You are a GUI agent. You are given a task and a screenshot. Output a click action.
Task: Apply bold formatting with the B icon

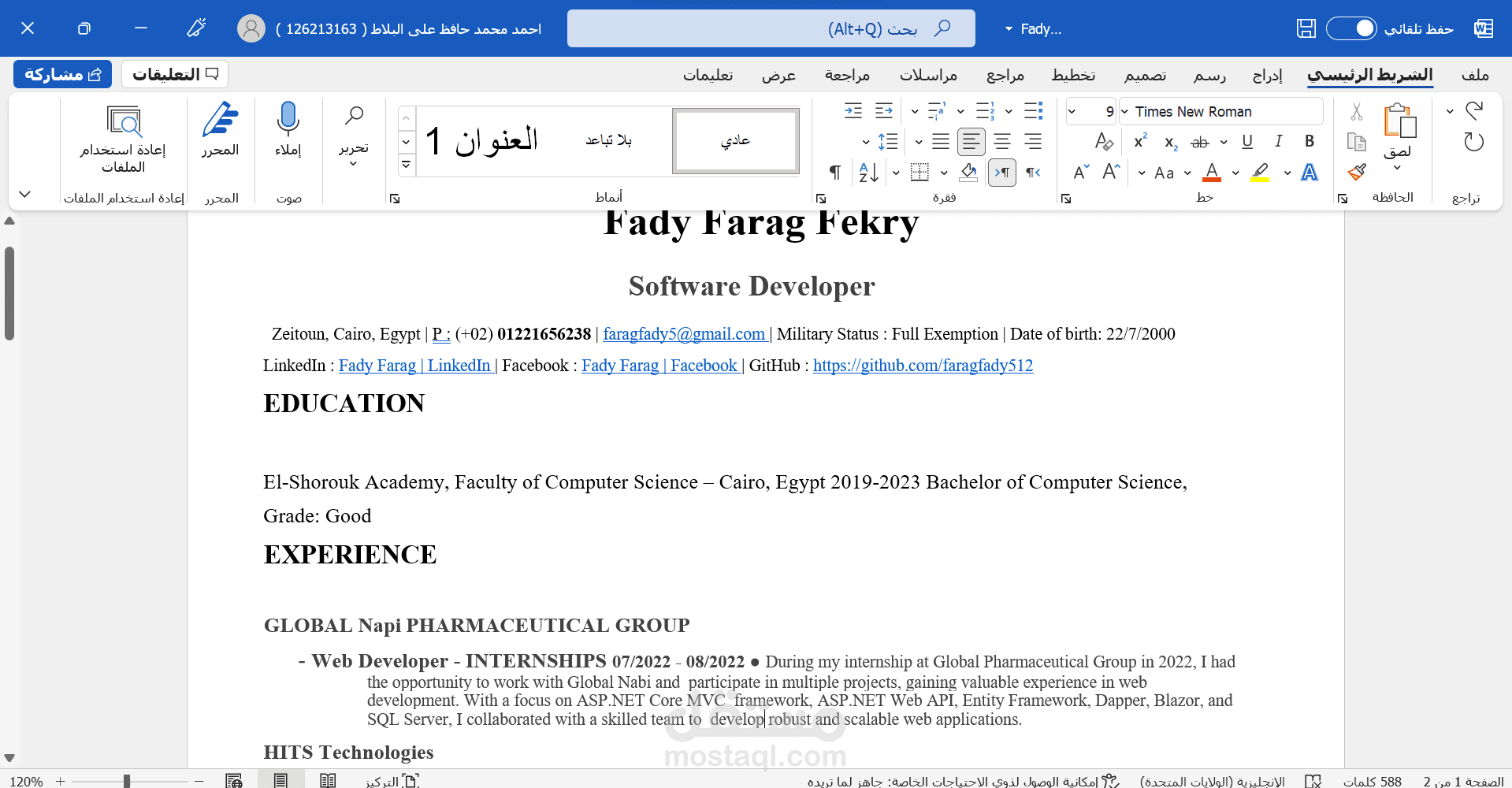click(x=1310, y=141)
